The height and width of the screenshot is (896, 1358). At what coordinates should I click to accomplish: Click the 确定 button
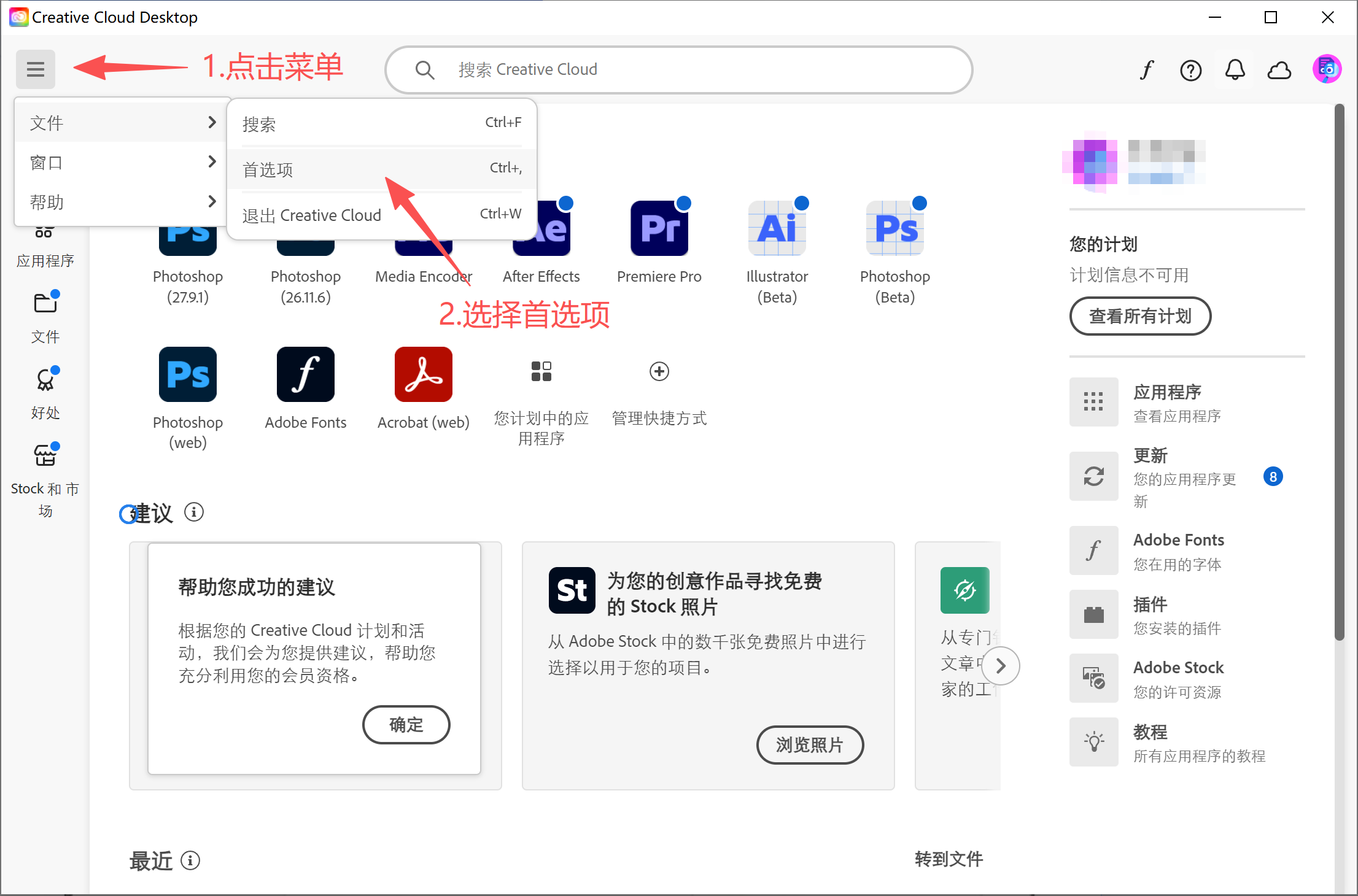point(406,725)
